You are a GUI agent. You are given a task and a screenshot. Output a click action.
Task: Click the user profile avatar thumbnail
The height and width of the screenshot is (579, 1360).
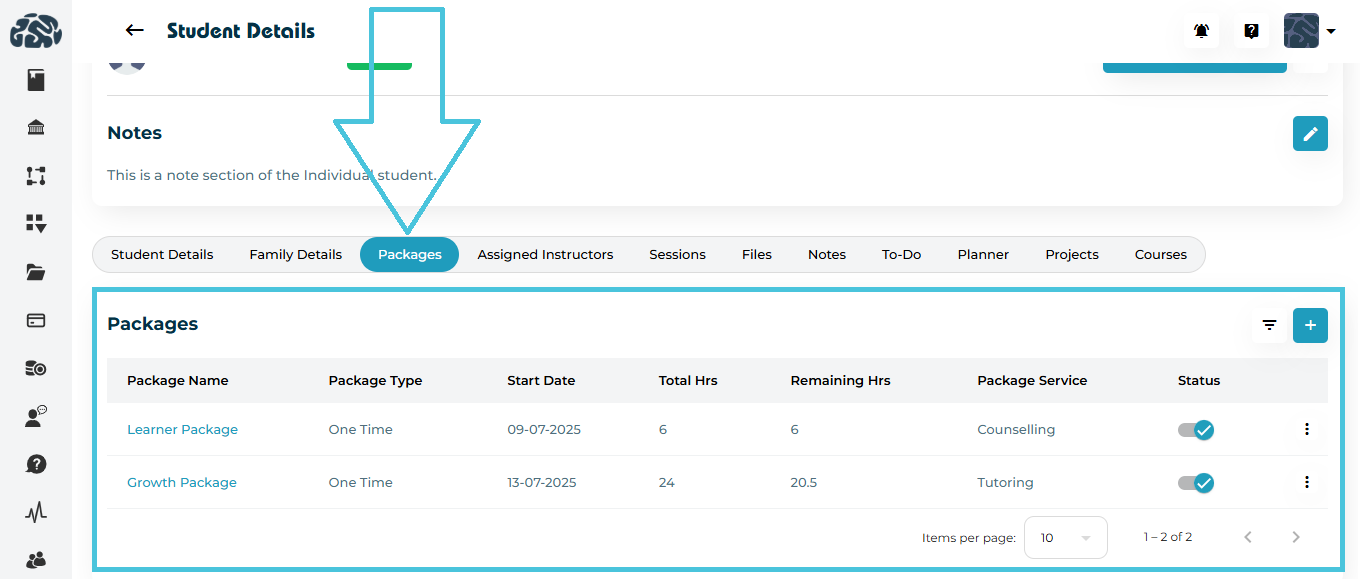pos(1301,31)
